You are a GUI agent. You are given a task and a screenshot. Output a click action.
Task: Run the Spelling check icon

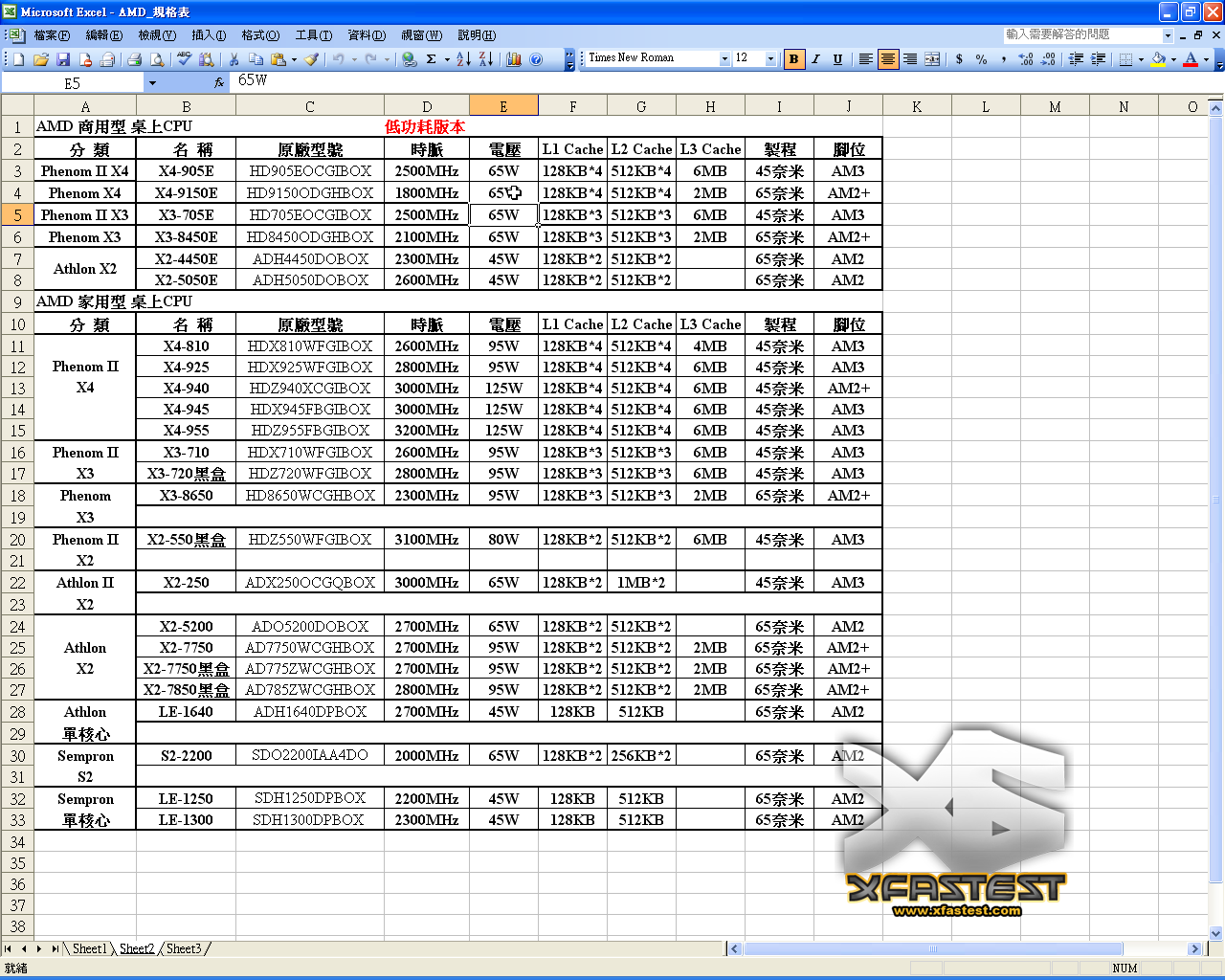pyautogui.click(x=184, y=59)
